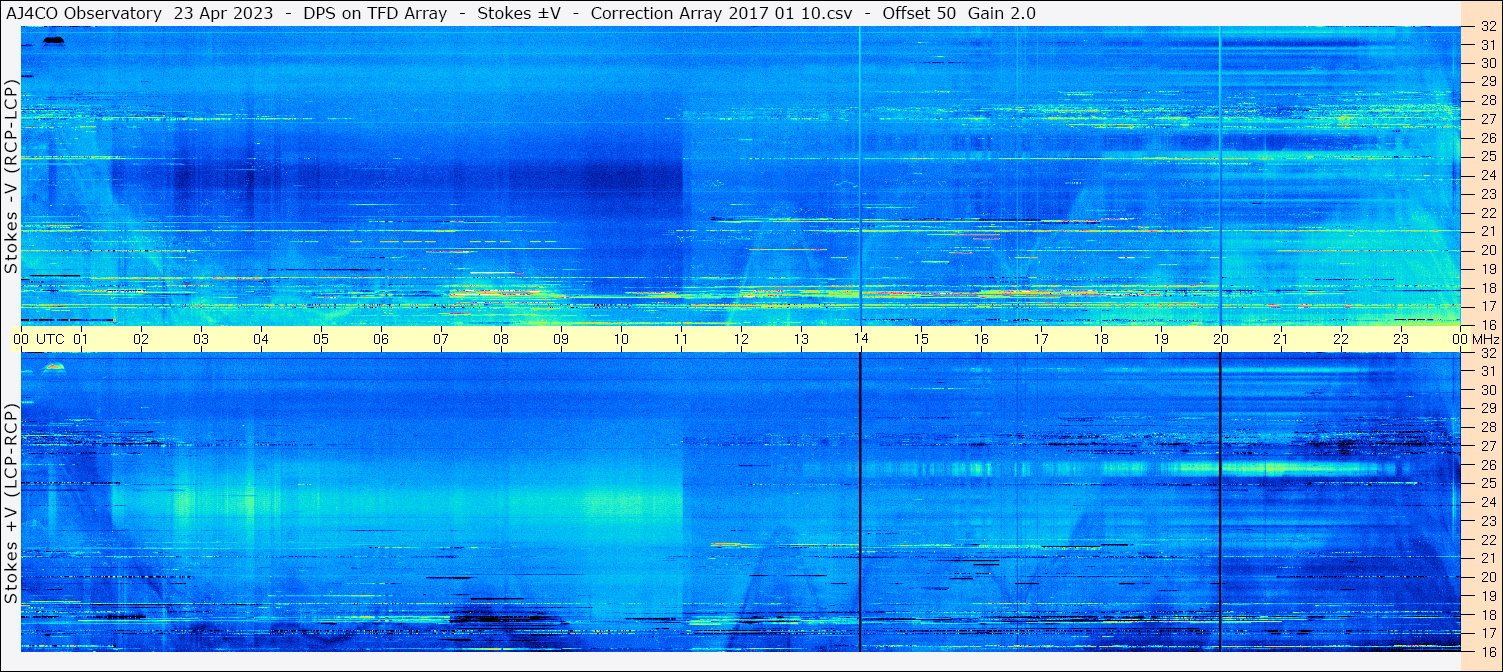Viewport: 1503px width, 672px height.
Task: Click the dark blob near 32 MHz in upper panel
Action: (54, 40)
